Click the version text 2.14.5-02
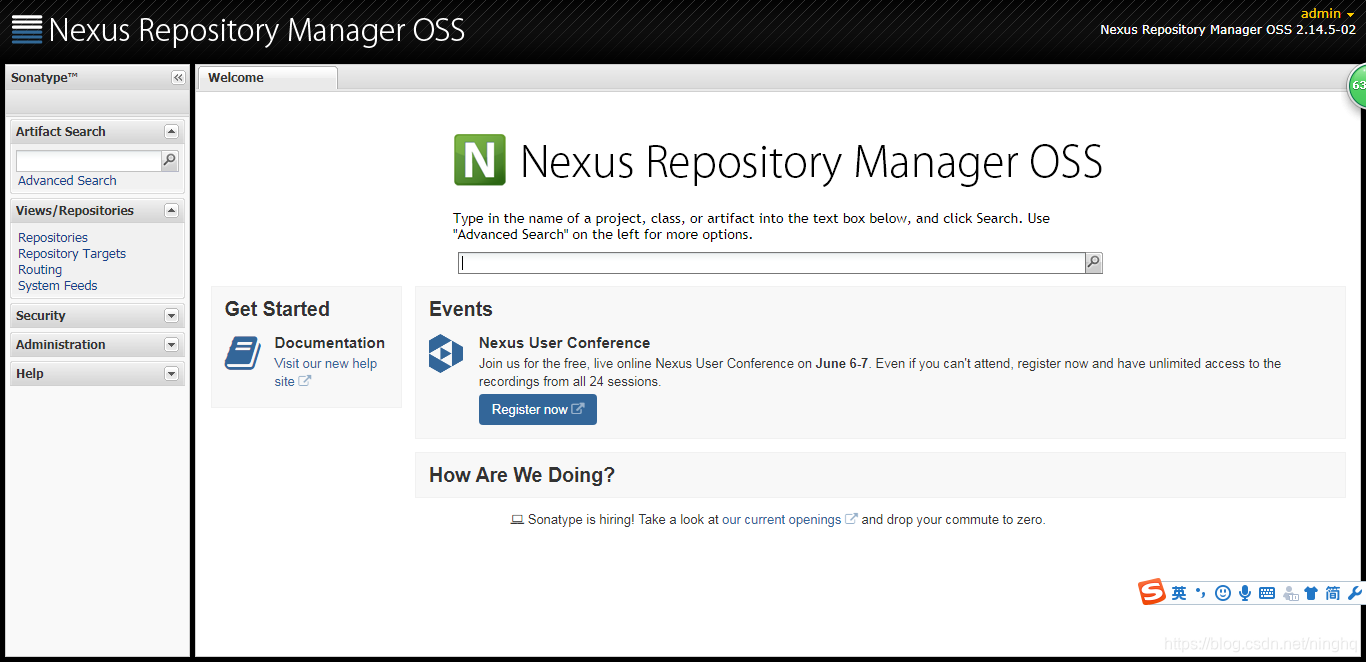 coord(1326,30)
